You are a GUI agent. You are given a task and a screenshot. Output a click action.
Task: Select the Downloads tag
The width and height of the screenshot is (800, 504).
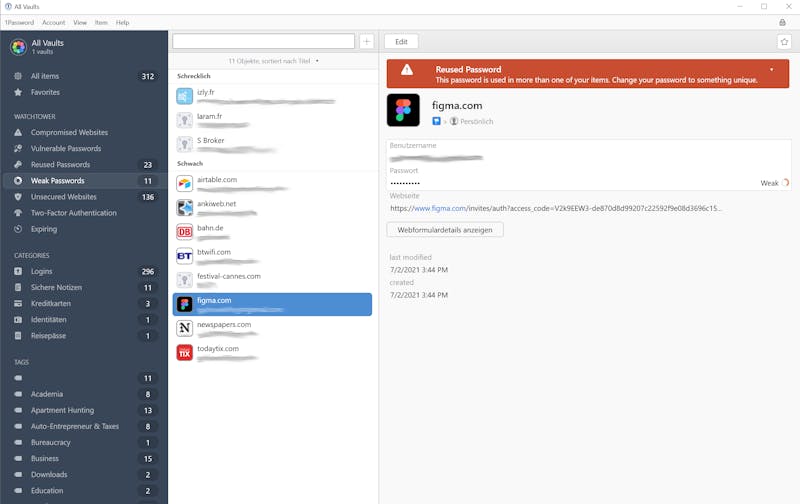click(84, 474)
